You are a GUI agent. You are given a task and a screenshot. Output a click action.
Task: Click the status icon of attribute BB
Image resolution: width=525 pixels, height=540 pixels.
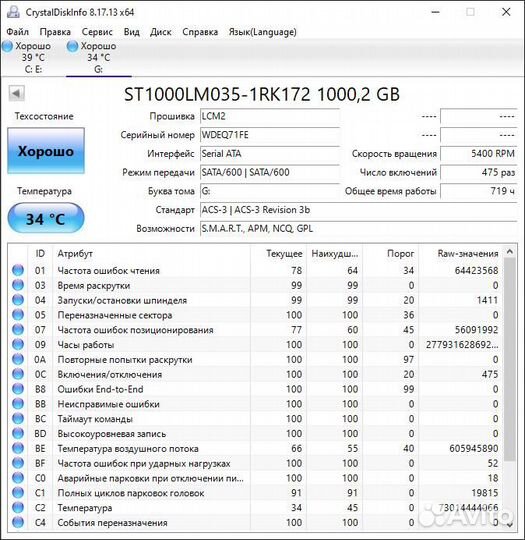18,403
